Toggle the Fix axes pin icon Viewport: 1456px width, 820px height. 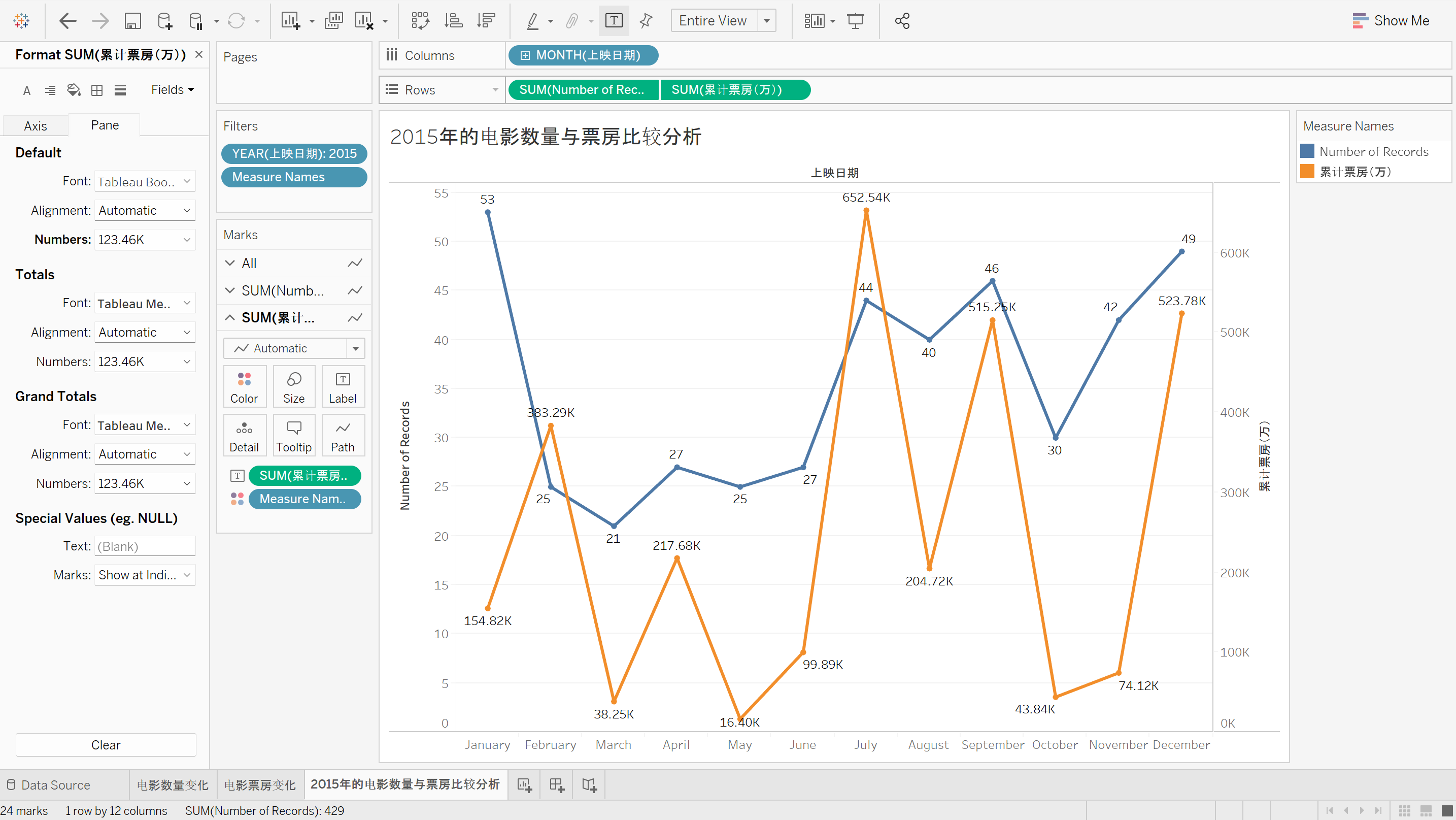646,21
